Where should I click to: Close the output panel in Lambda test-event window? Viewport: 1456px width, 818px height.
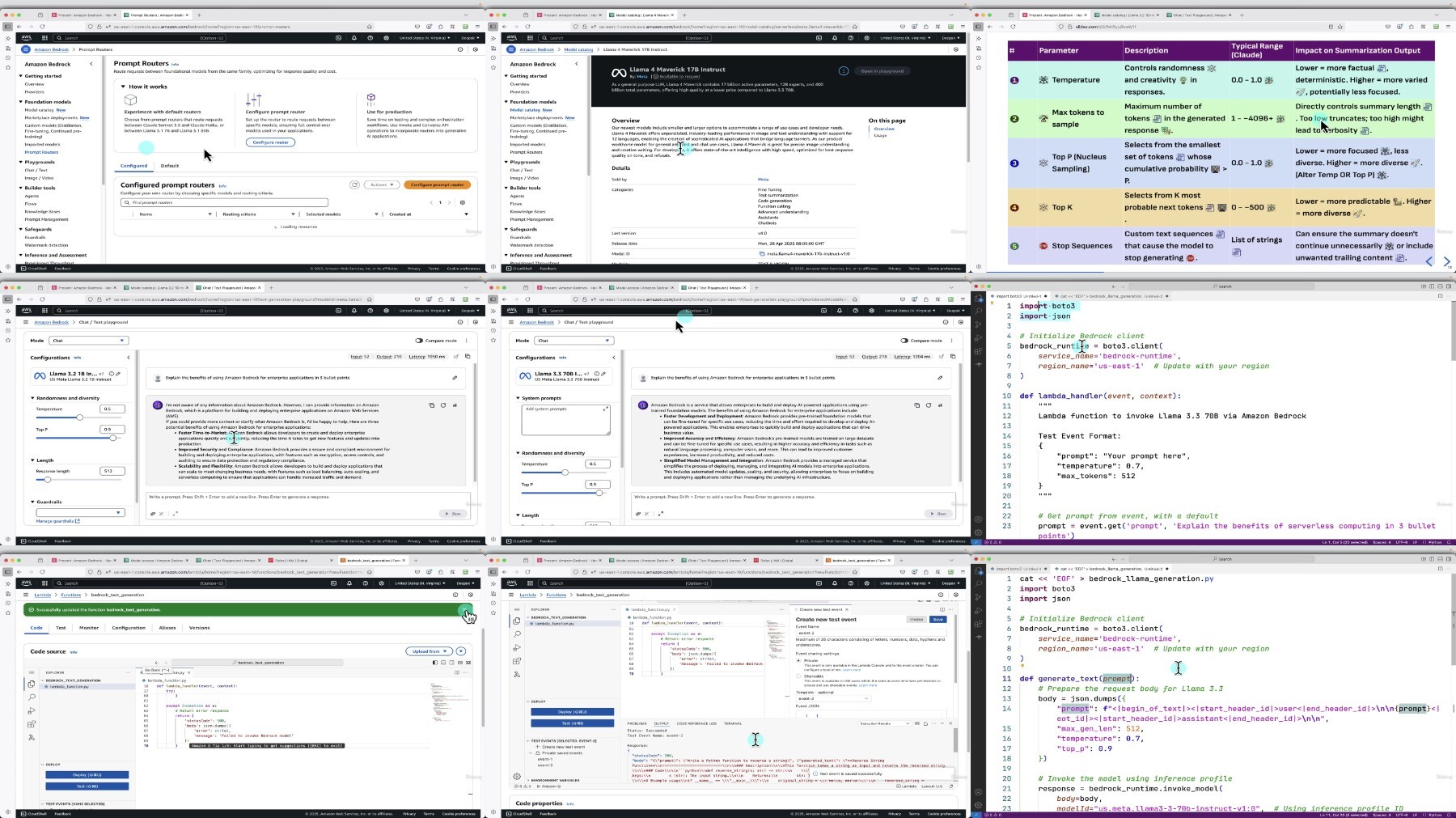(x=950, y=723)
